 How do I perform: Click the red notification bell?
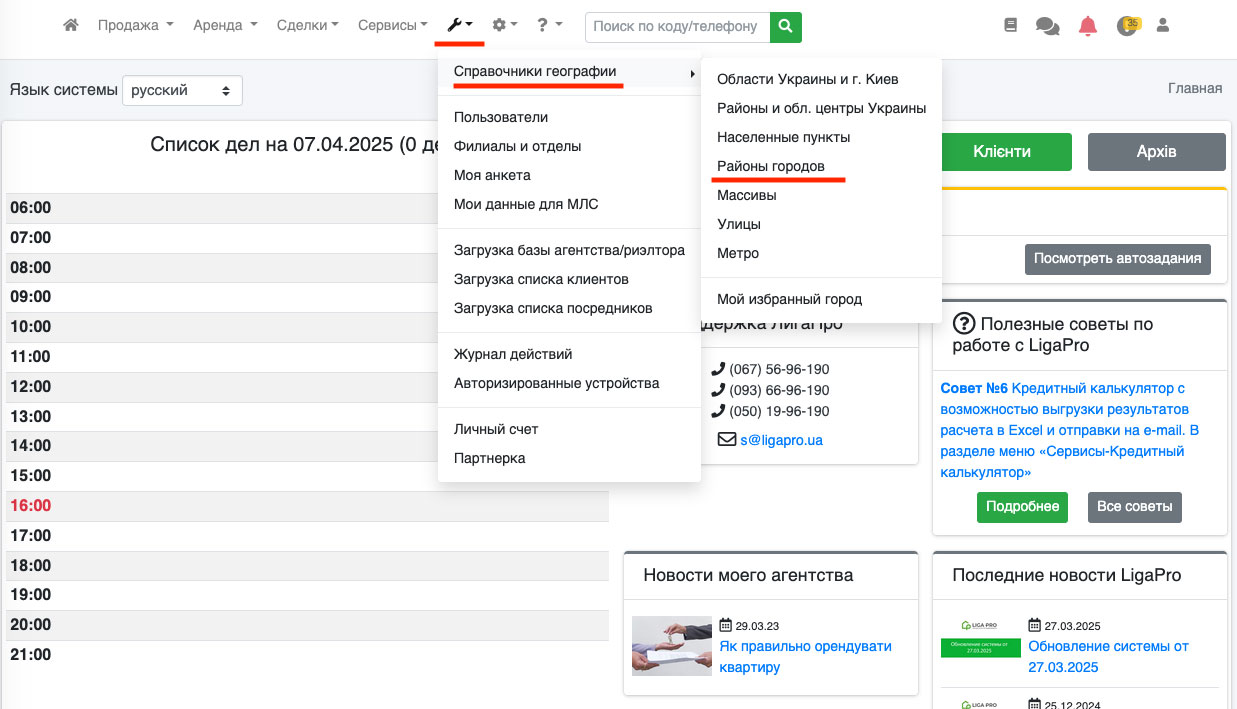pos(1088,27)
